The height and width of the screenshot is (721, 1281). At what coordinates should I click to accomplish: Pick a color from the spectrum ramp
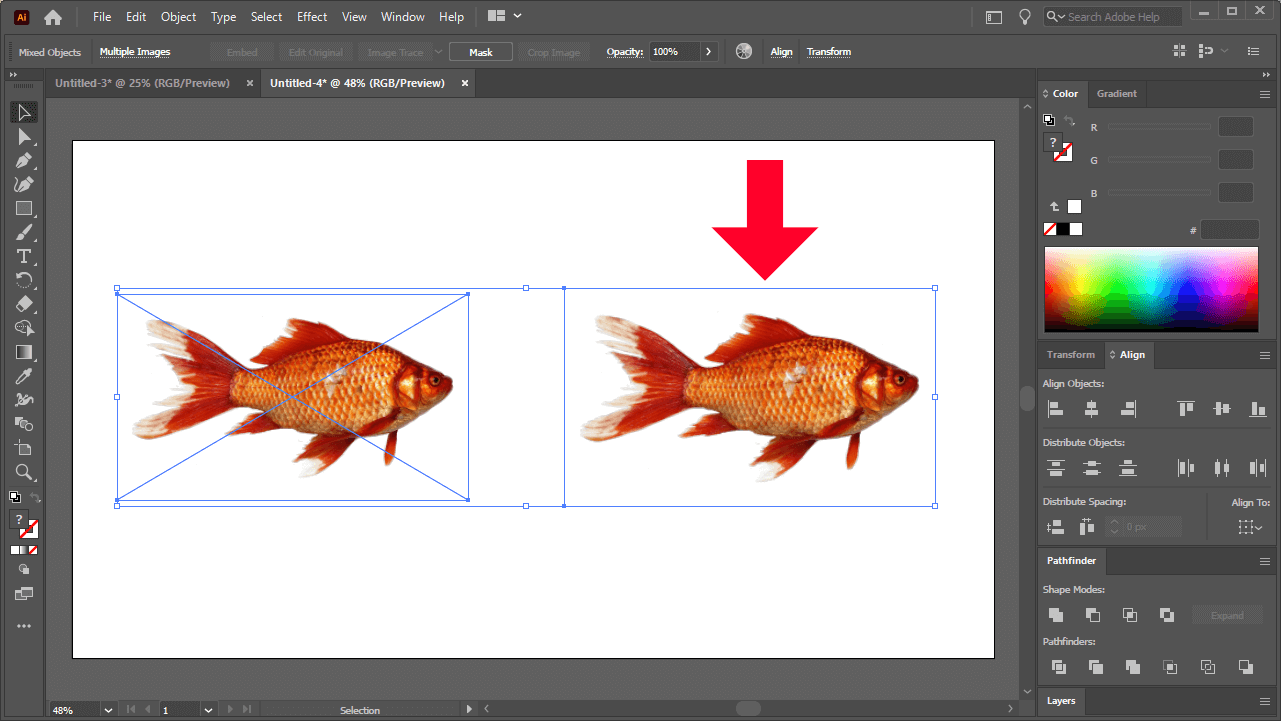click(x=1151, y=289)
